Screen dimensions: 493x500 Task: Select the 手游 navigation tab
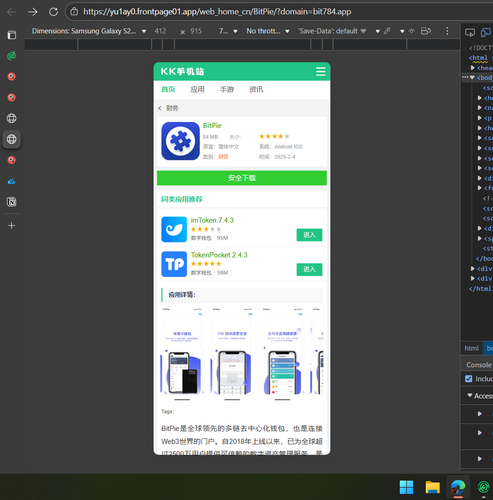[x=227, y=89]
